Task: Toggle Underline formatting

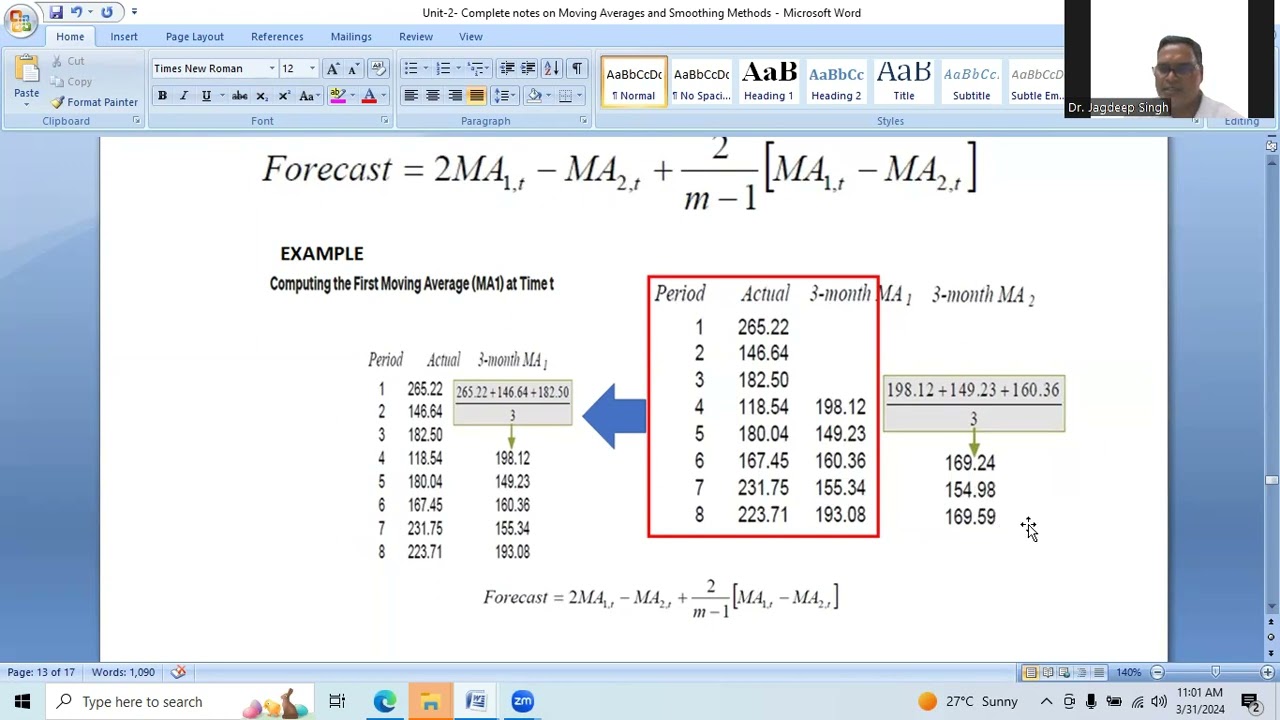Action: 206,96
